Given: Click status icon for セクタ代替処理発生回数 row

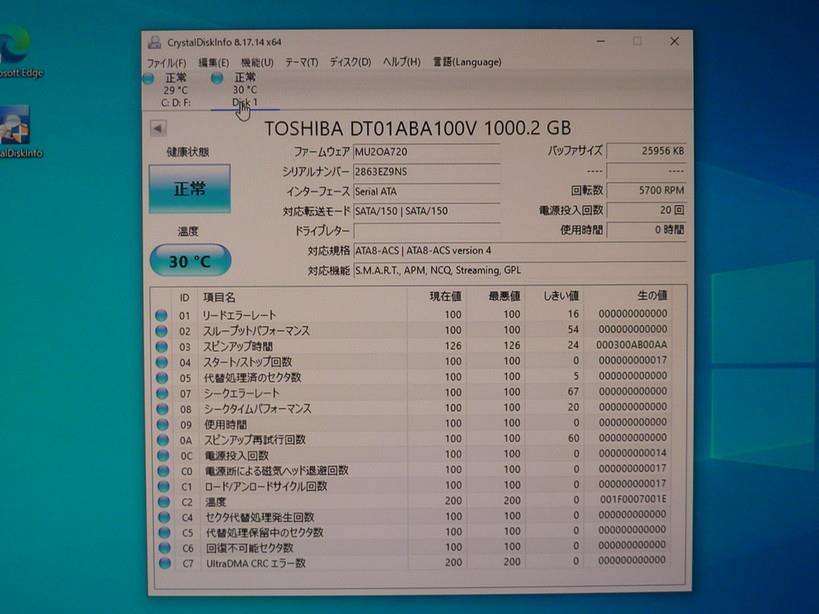Looking at the screenshot, I should point(165,517).
